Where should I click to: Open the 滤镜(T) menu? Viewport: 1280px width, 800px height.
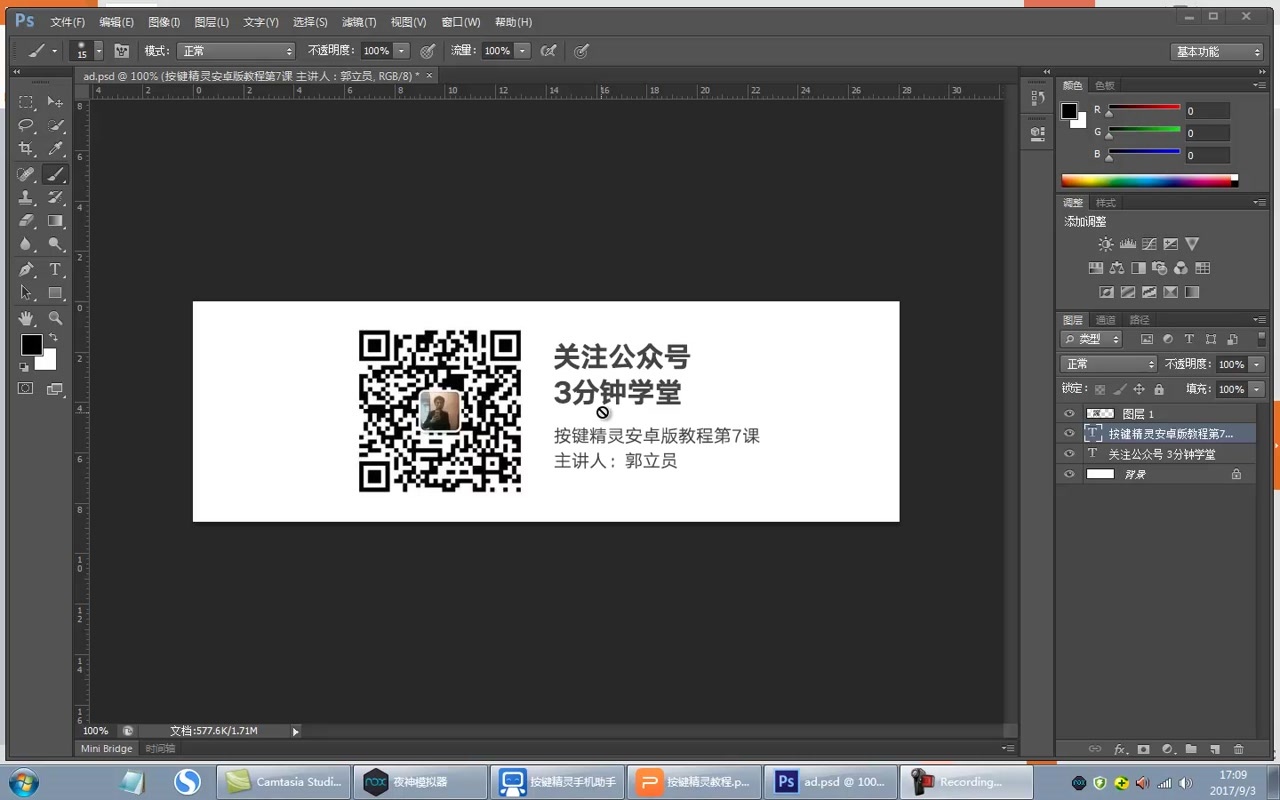click(359, 22)
